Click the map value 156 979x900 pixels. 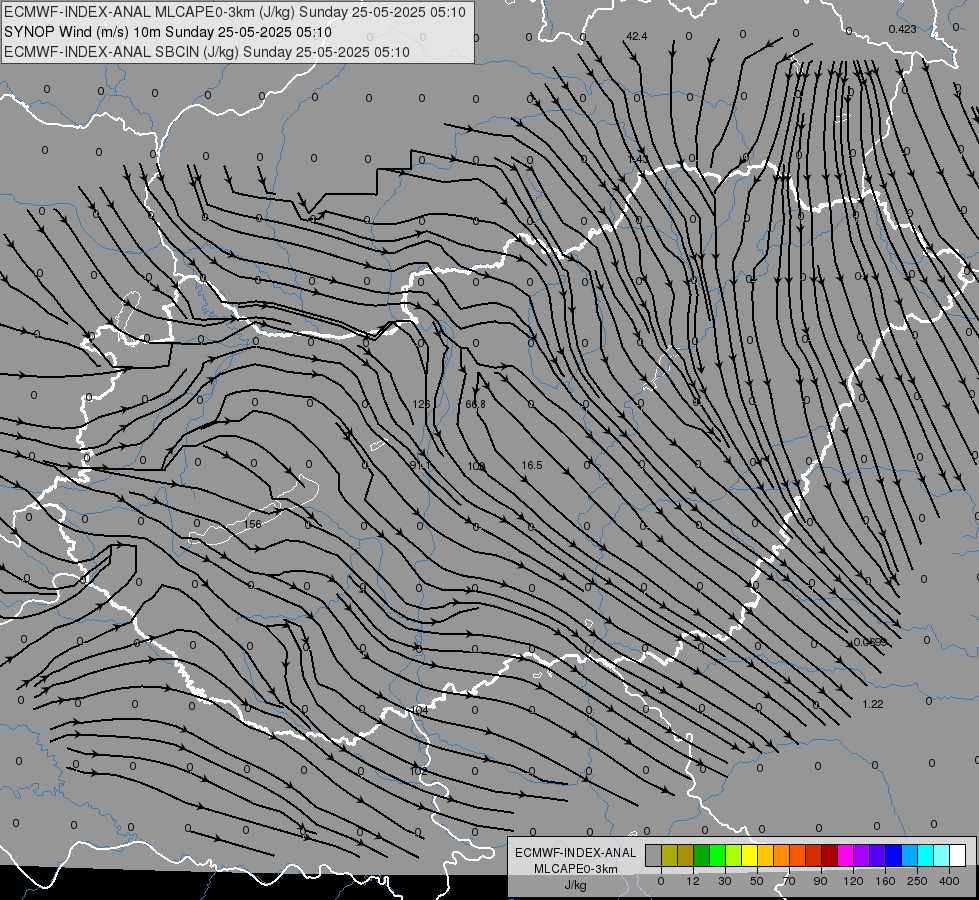tap(252, 524)
